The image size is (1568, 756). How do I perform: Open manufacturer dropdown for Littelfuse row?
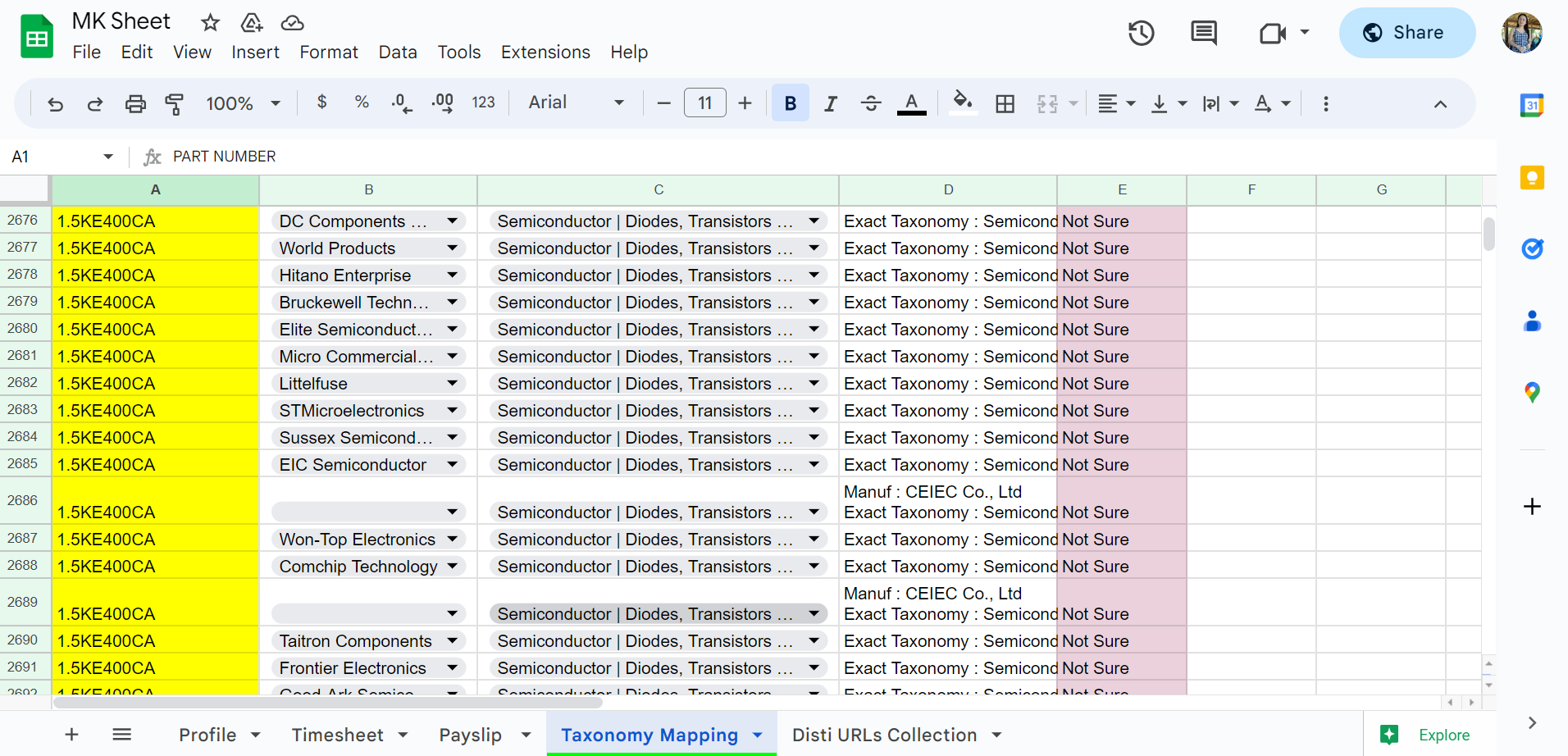(x=452, y=384)
